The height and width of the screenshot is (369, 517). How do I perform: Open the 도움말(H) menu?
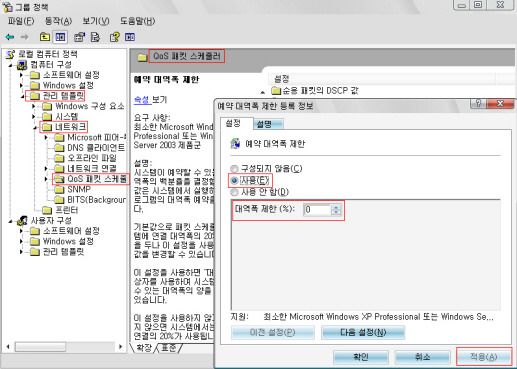pyautogui.click(x=137, y=21)
